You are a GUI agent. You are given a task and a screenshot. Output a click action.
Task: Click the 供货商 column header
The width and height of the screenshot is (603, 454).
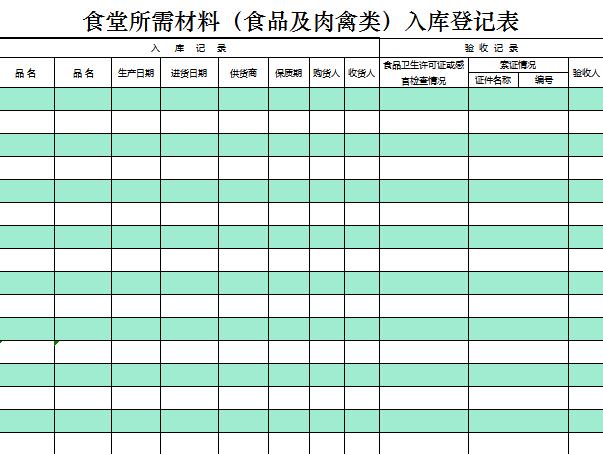click(243, 73)
